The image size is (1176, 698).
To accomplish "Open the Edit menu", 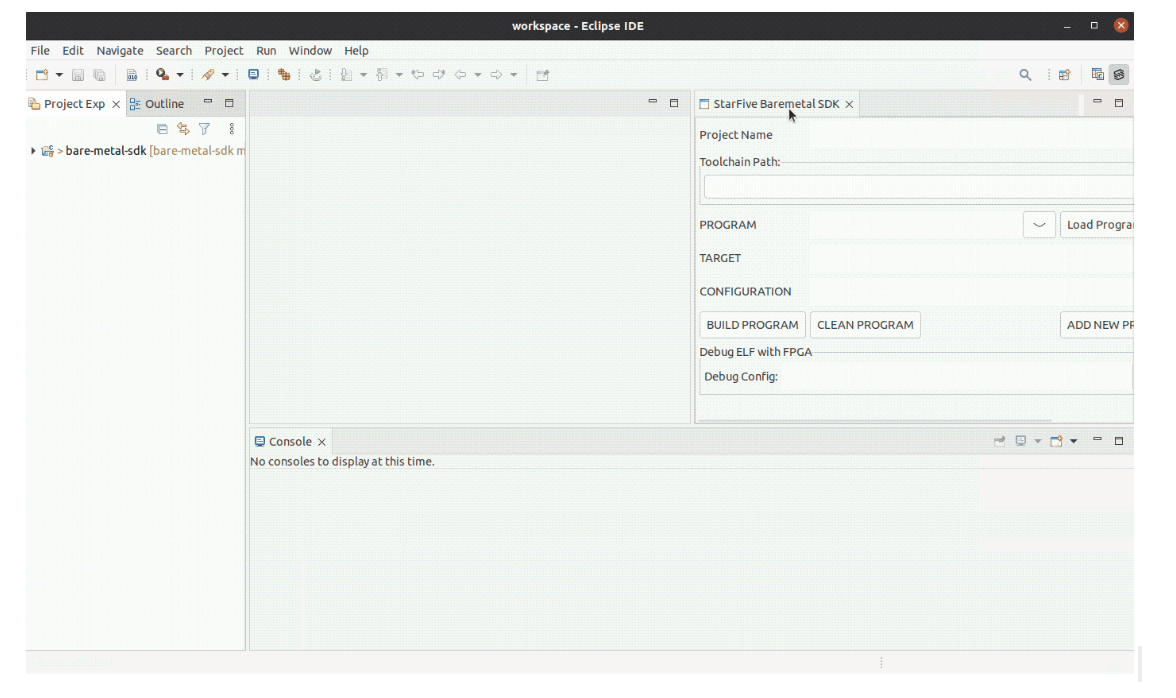I will [x=73, y=50].
